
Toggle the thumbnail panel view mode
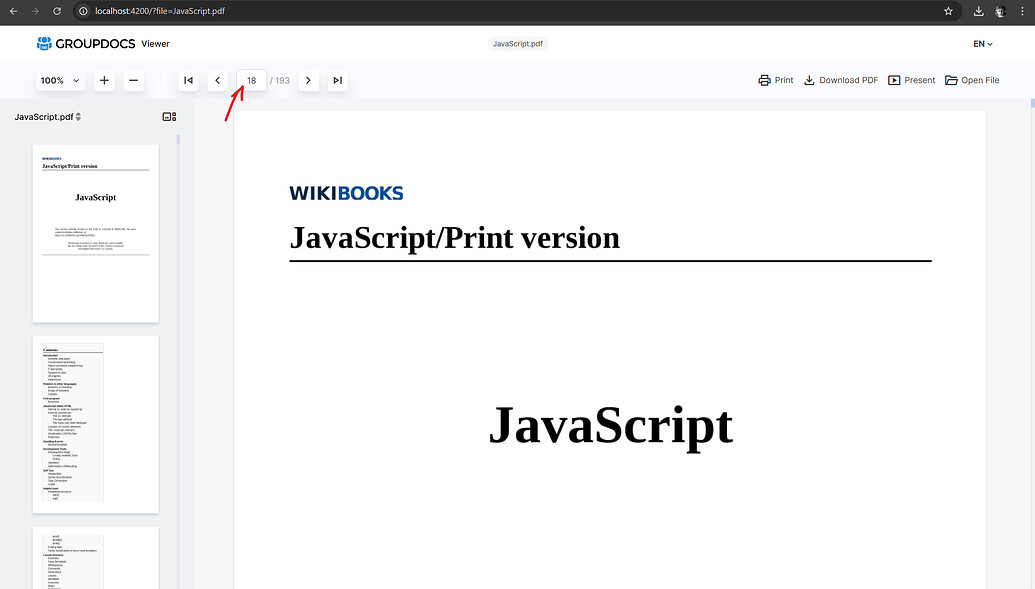(168, 116)
